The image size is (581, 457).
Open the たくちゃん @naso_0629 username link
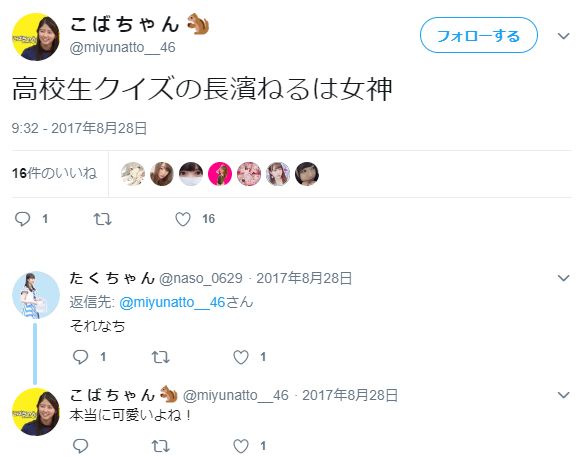click(x=156, y=278)
